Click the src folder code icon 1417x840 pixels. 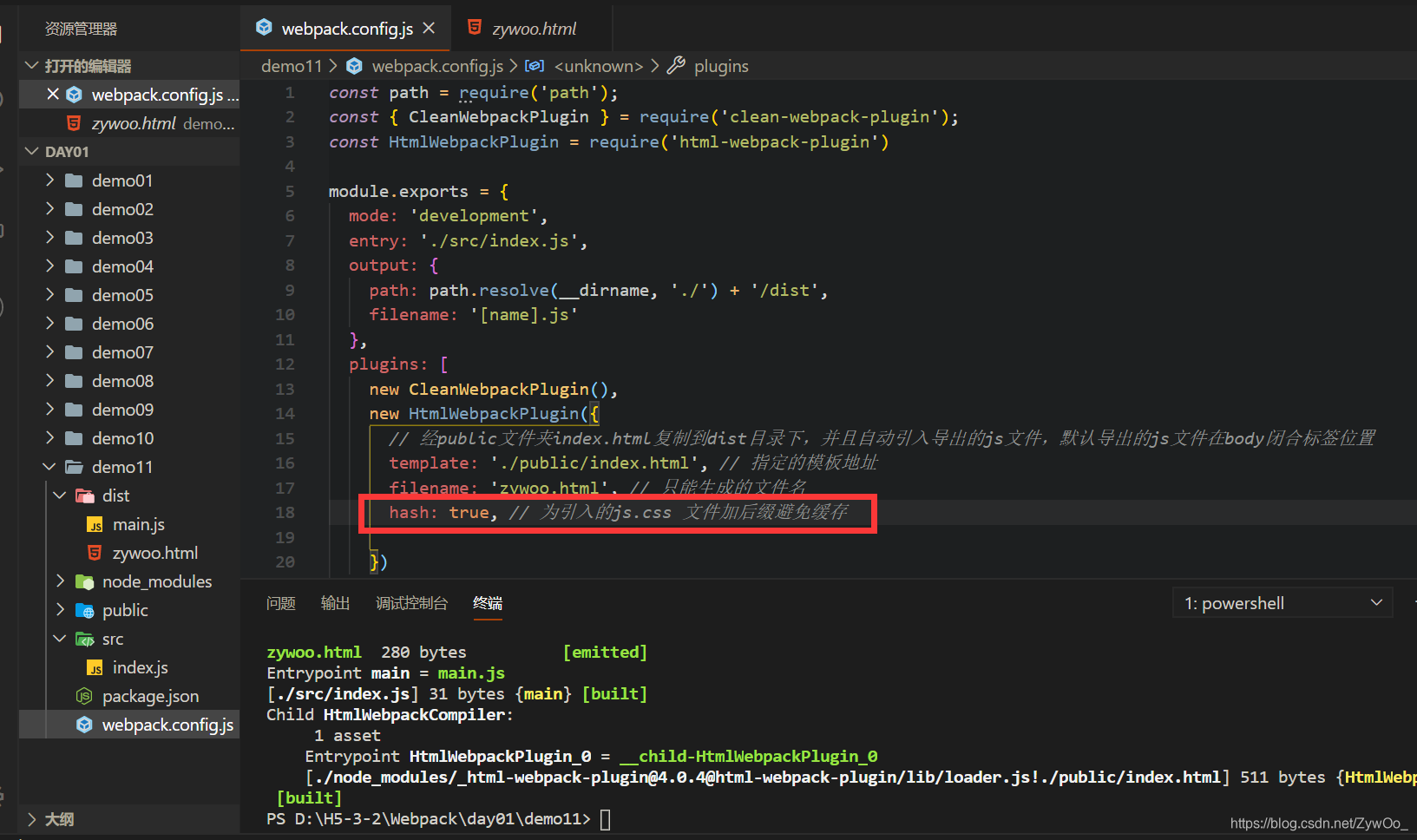tap(85, 639)
